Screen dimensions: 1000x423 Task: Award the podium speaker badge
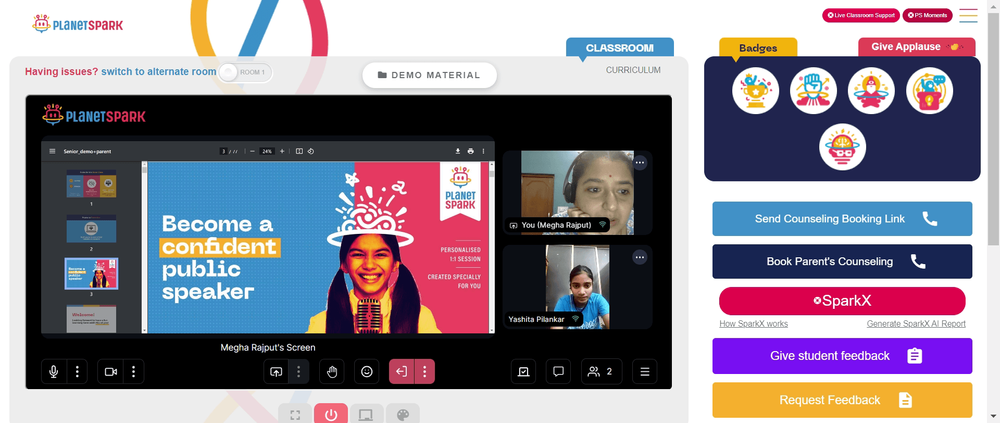click(x=929, y=91)
